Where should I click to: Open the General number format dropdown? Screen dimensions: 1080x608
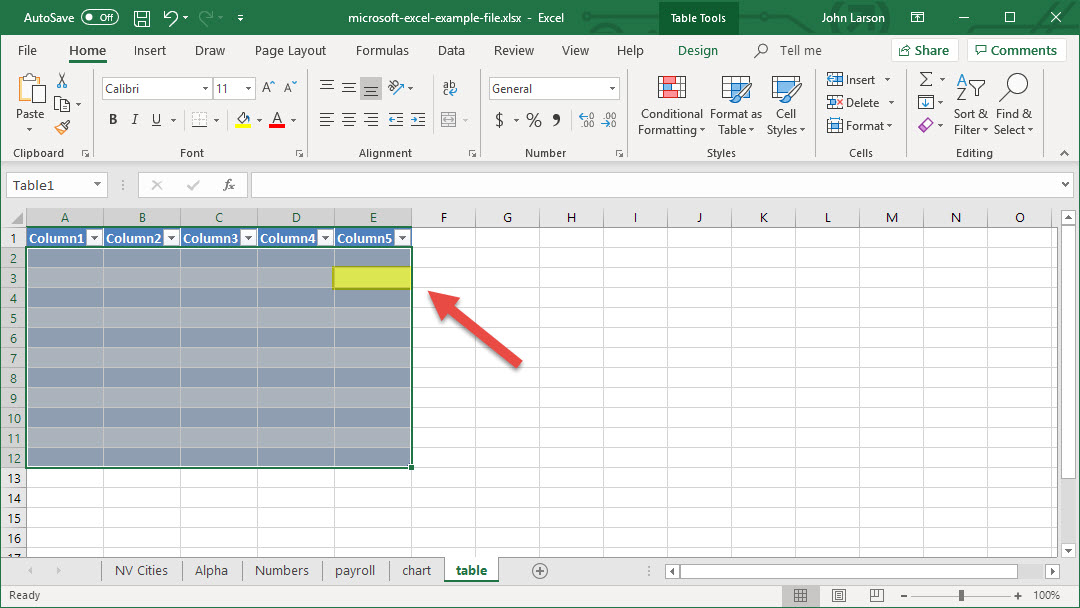tap(613, 89)
